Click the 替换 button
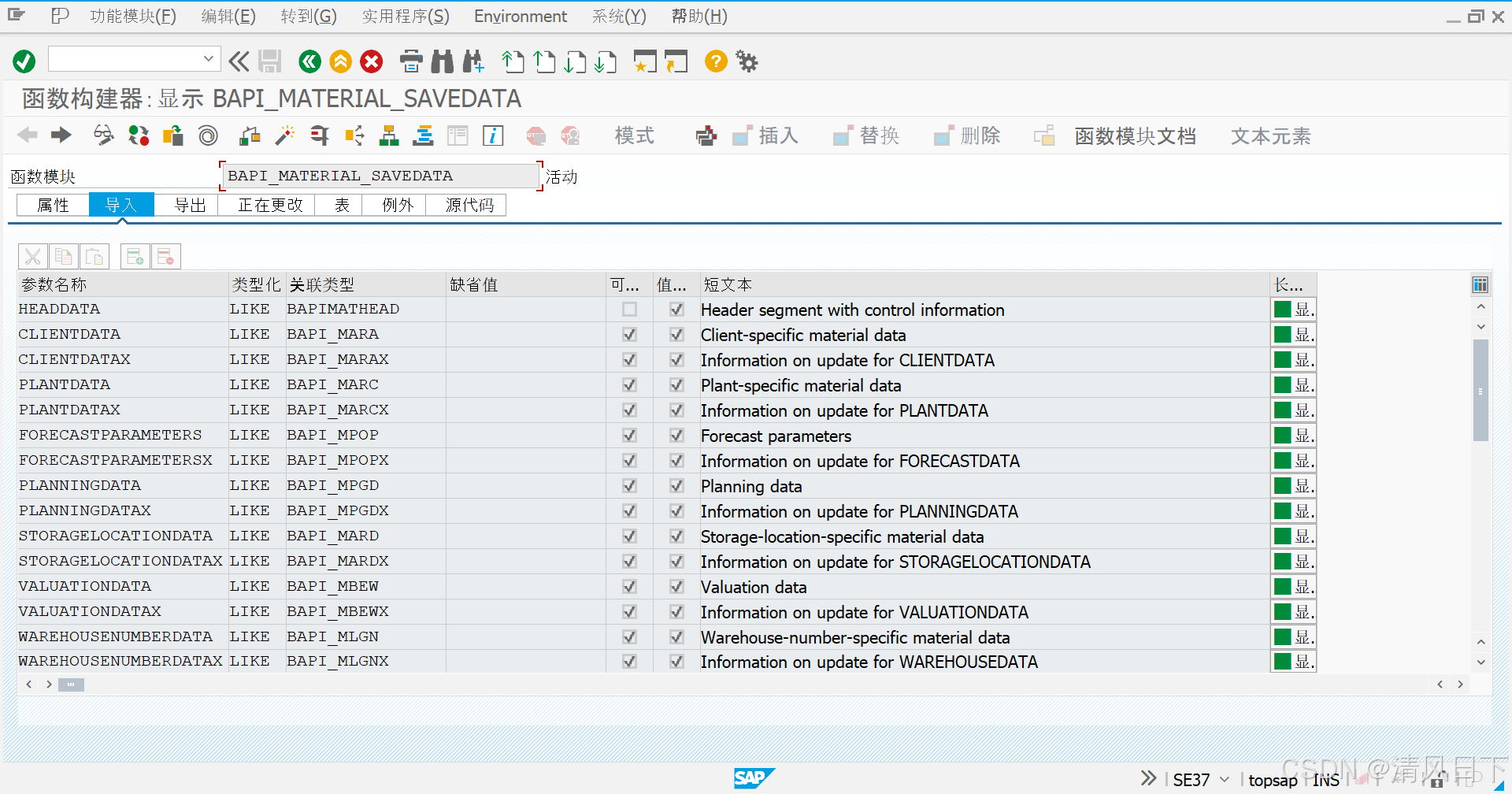Screen dimensions: 1512x794 coord(865,135)
